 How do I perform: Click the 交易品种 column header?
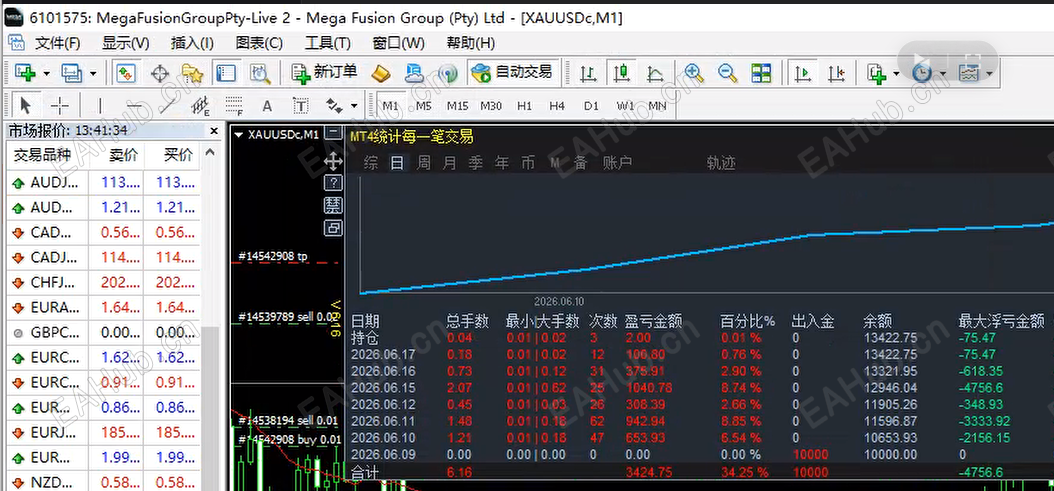[x=42, y=155]
